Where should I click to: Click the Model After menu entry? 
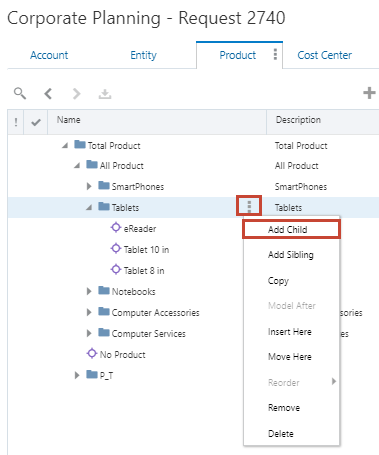[291, 306]
